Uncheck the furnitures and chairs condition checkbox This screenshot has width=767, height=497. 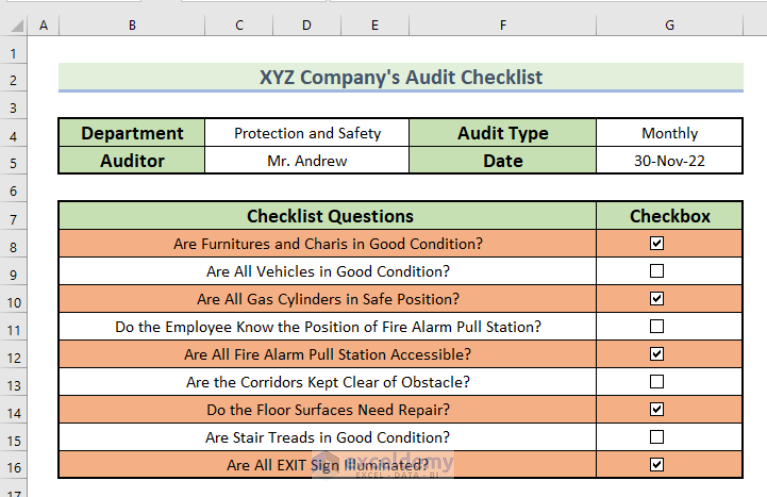[x=657, y=243]
